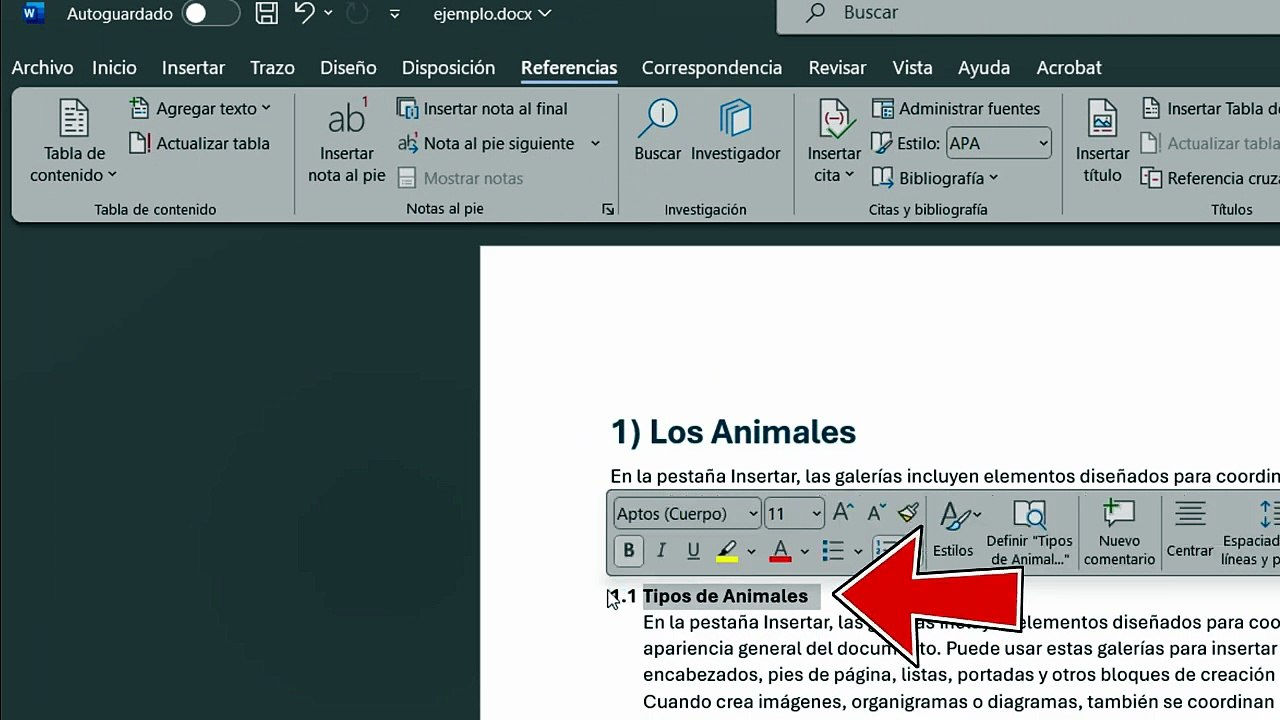Open font color dropdown arrow
The width and height of the screenshot is (1280, 720).
pos(804,551)
